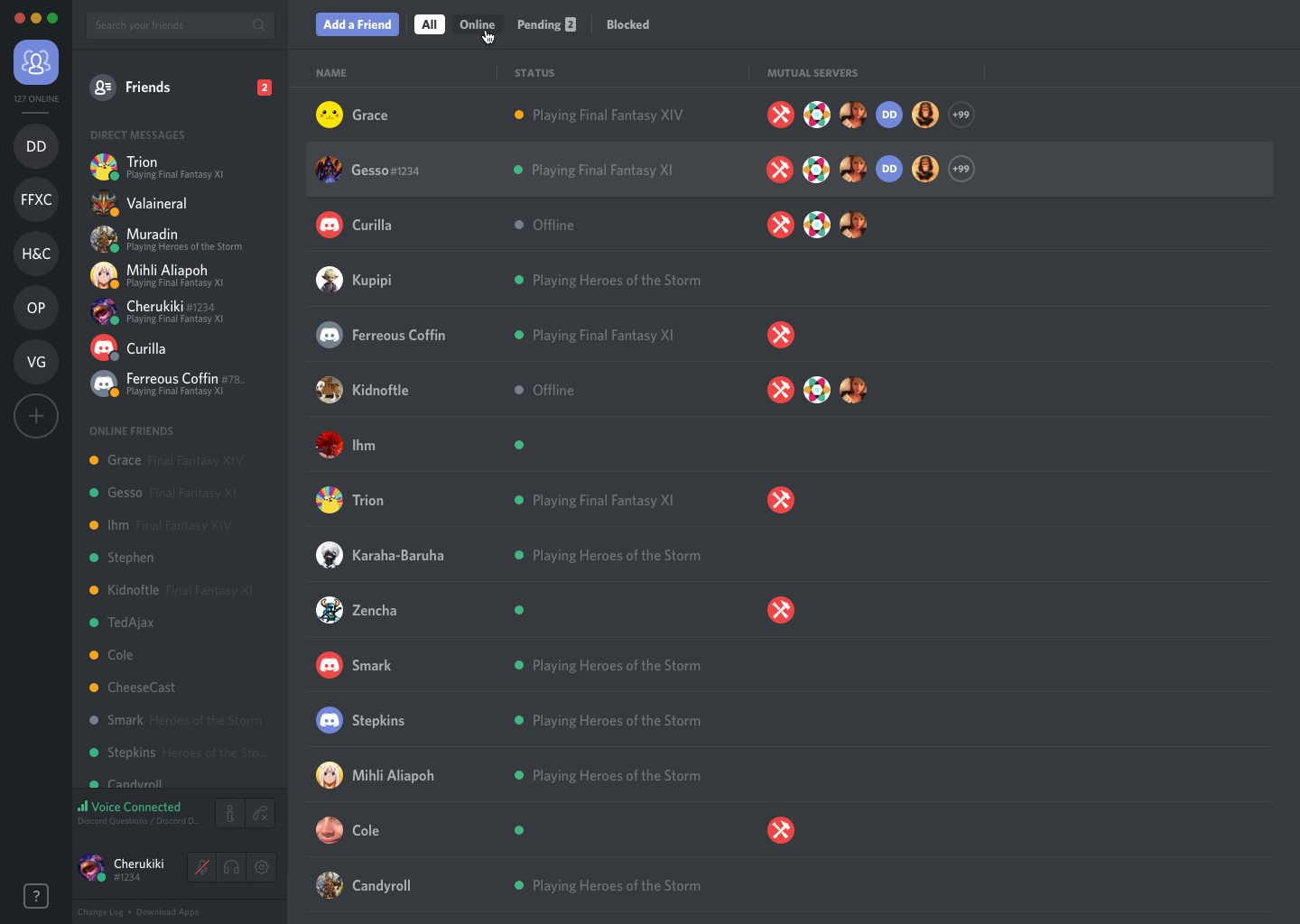Switch to the Online tab

pos(477,24)
